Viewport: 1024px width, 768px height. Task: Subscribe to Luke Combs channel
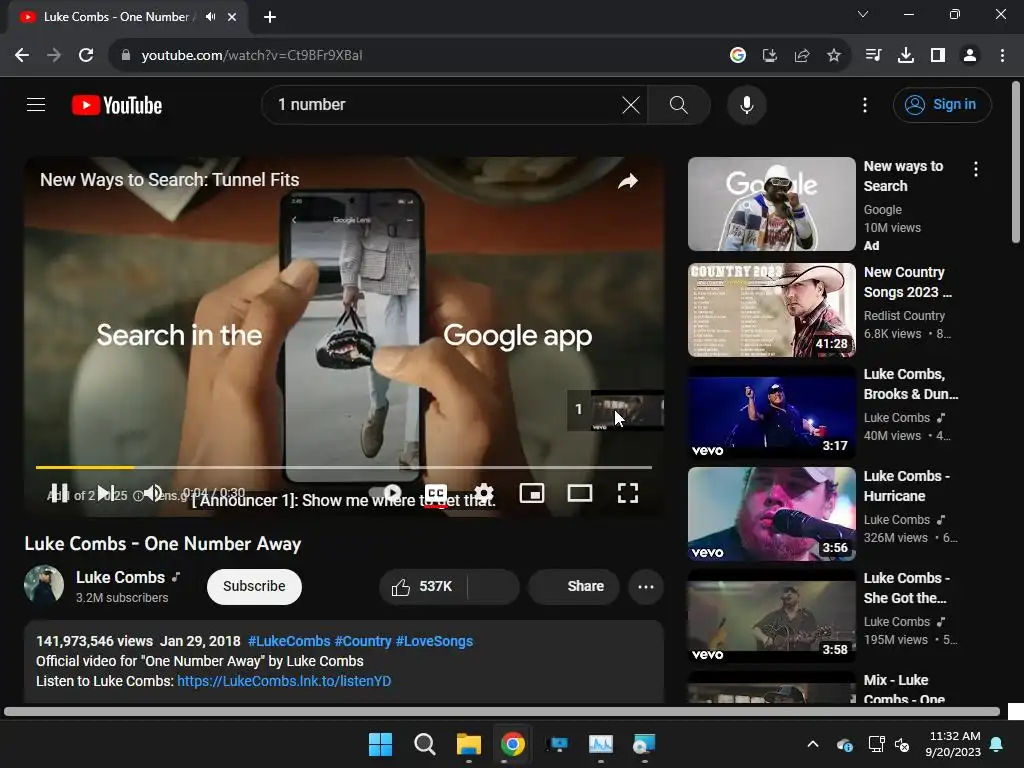point(254,586)
